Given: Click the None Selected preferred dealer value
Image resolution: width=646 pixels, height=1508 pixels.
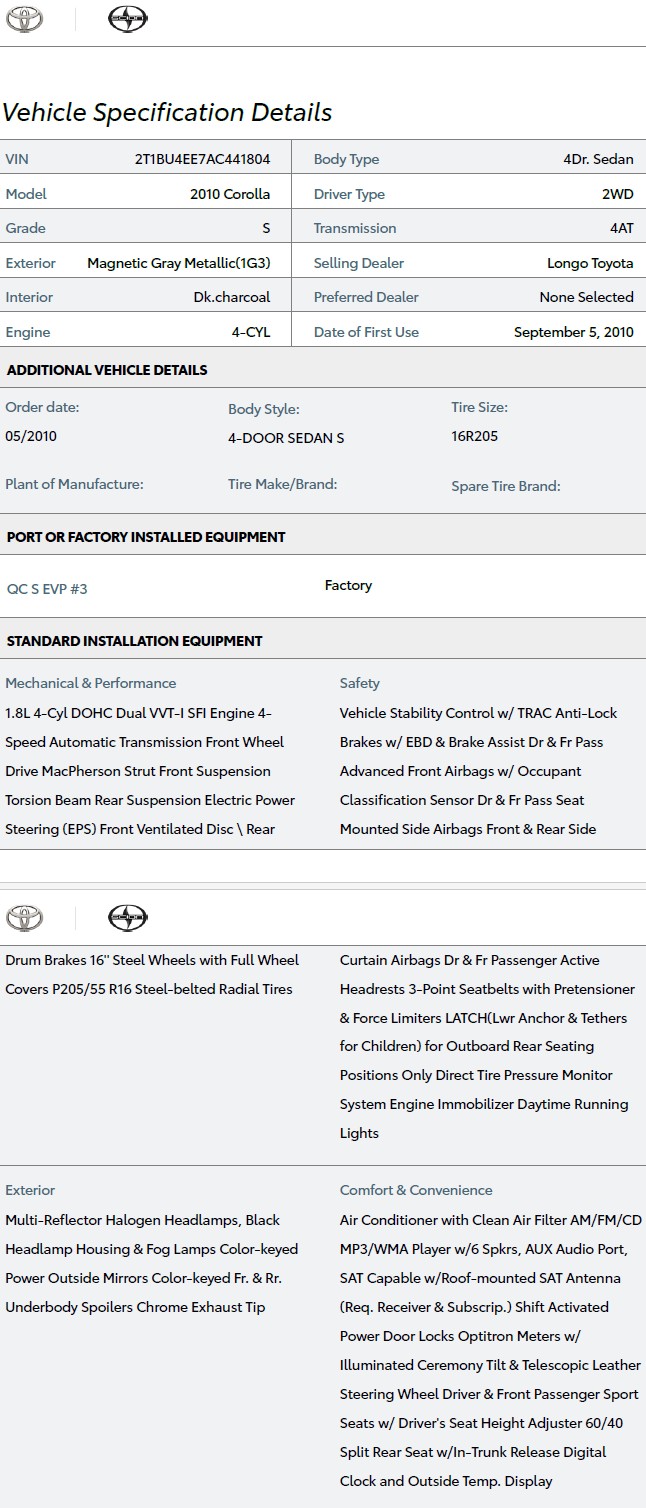Looking at the screenshot, I should [x=586, y=297].
